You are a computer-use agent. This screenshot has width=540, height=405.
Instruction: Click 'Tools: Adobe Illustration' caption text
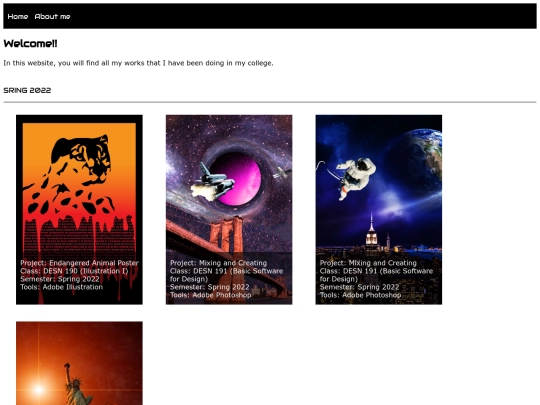pos(61,287)
